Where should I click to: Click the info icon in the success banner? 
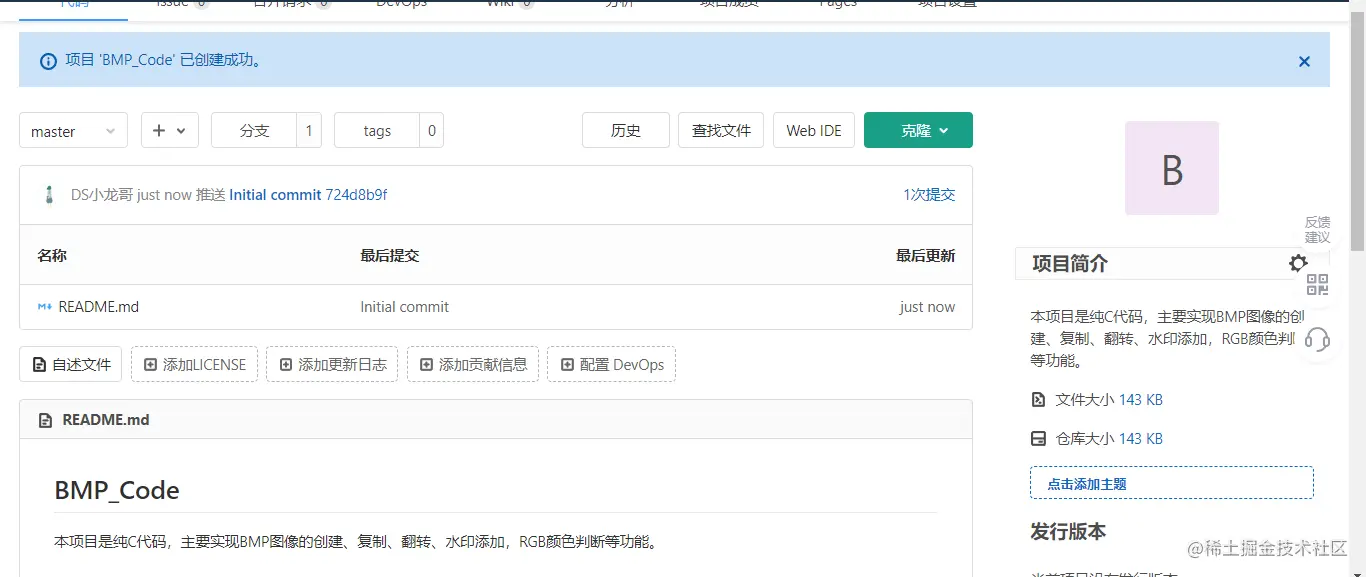(x=48, y=61)
